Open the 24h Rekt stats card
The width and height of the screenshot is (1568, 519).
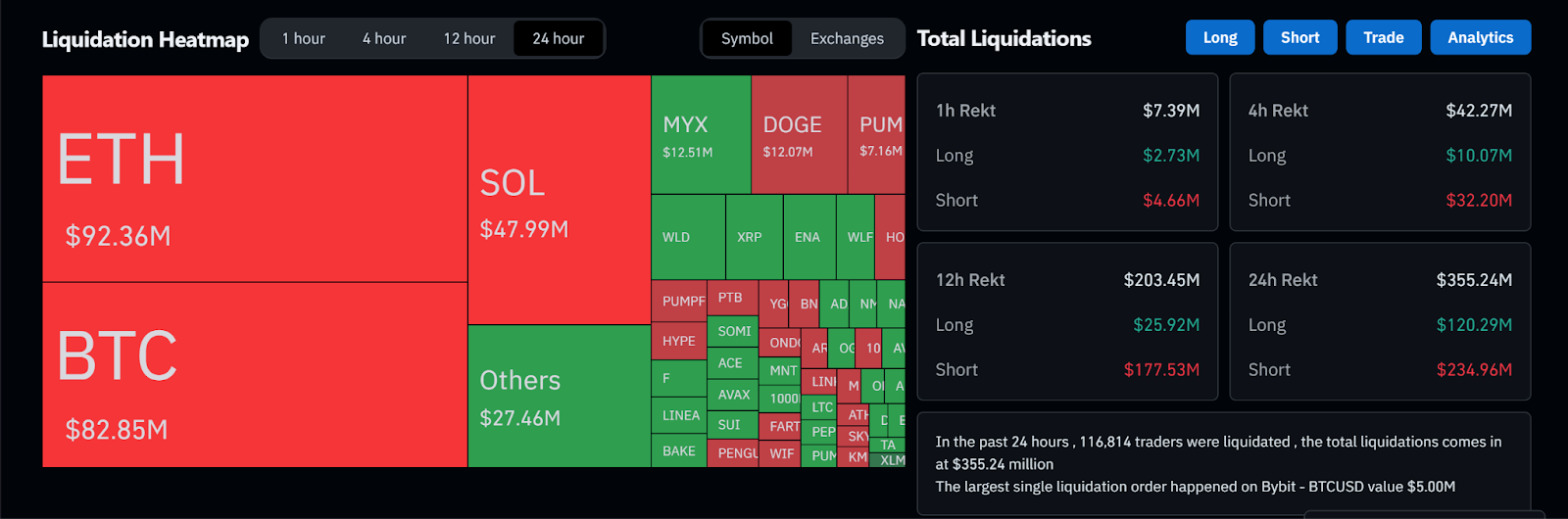[x=1380, y=322]
